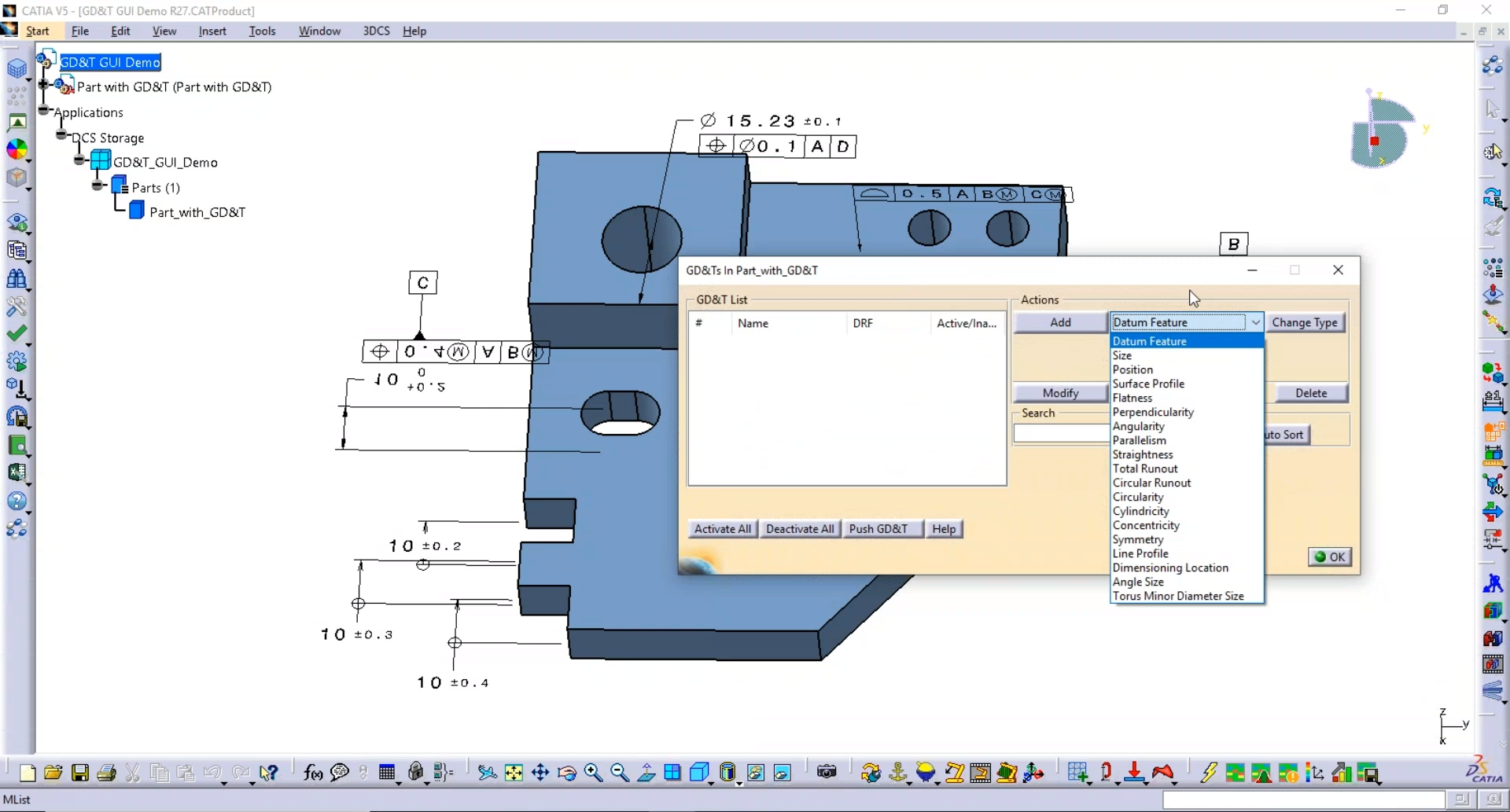Activate All GD&Ts in the list
This screenshot has height=812, width=1510.
(x=721, y=528)
